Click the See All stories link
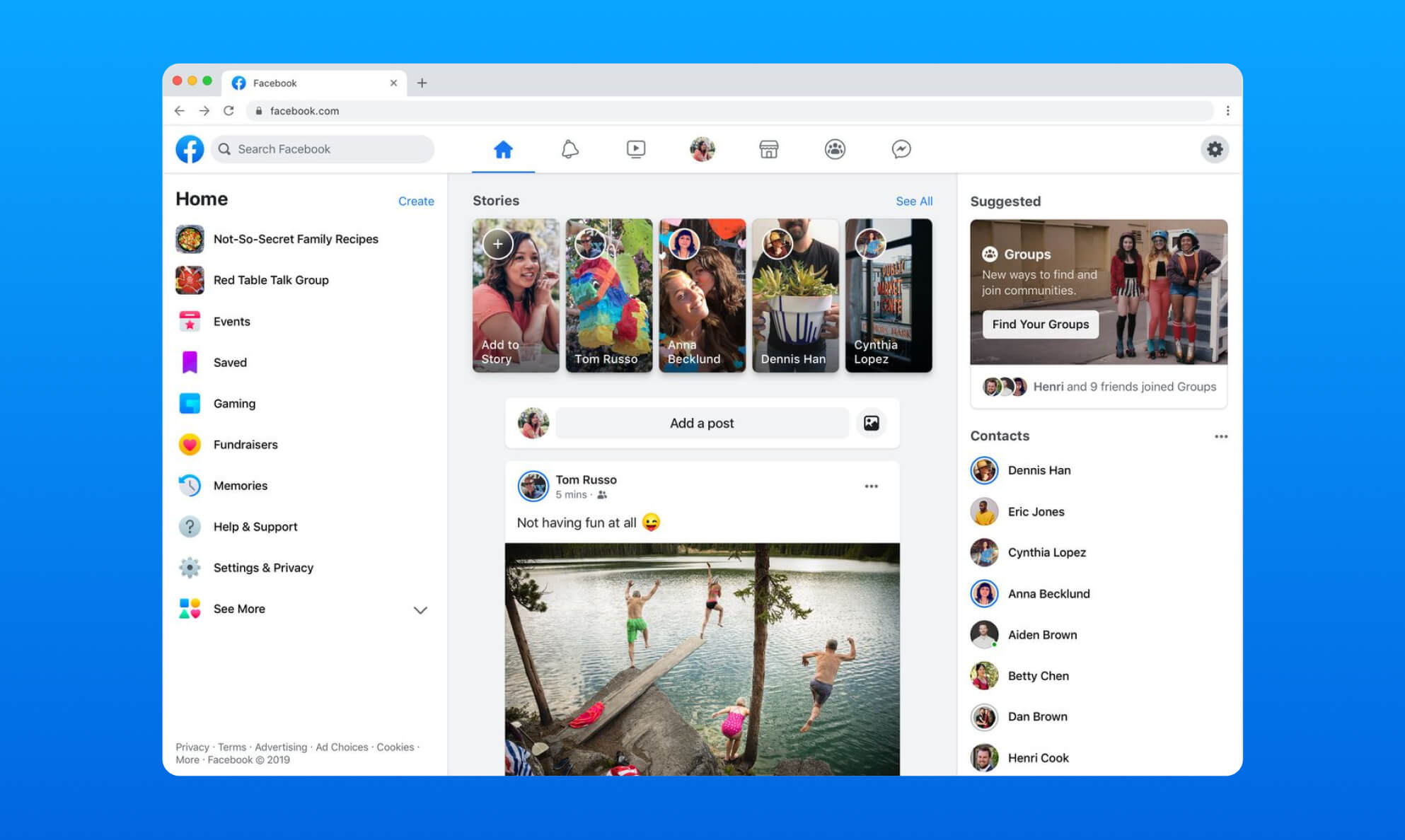This screenshot has height=840, width=1405. [x=913, y=201]
